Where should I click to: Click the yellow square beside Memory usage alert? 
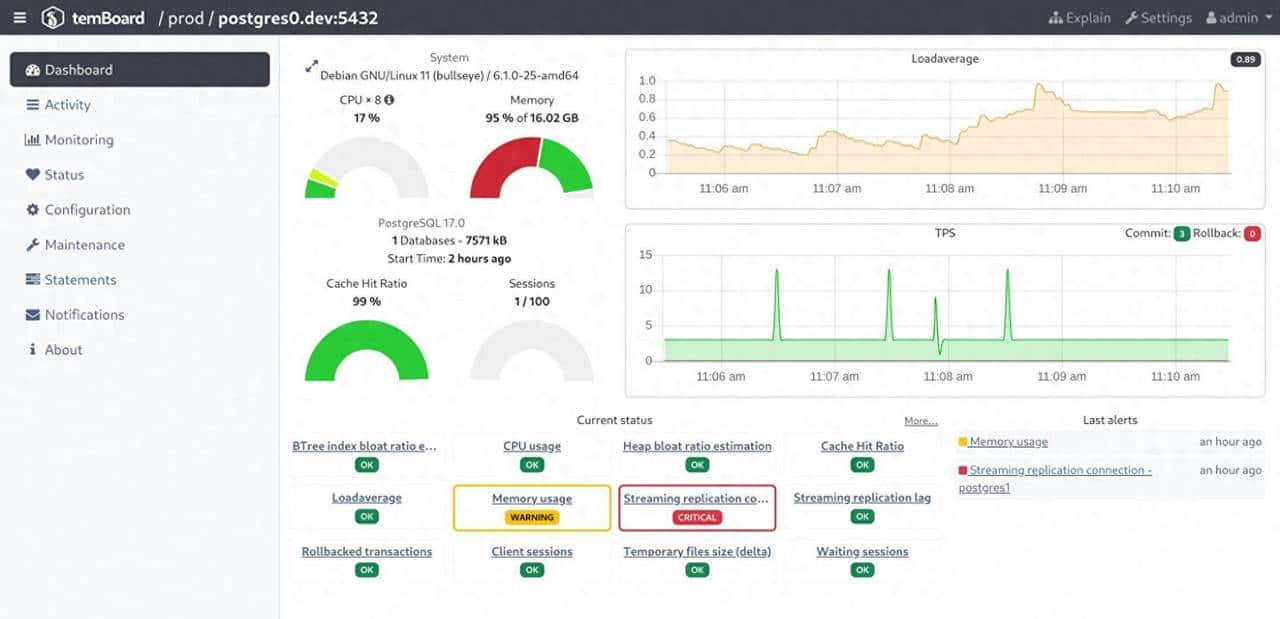(x=963, y=442)
